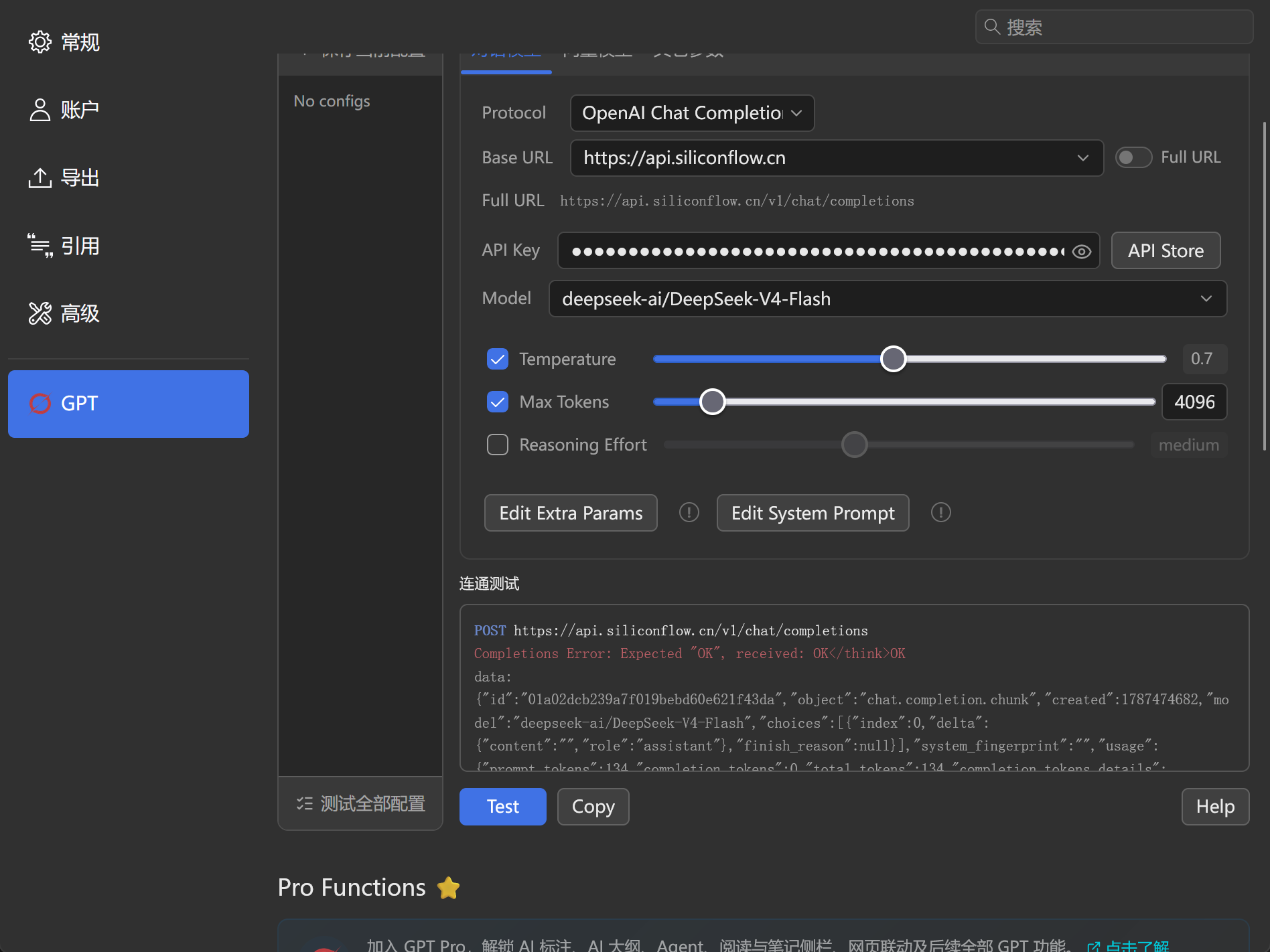1270x952 pixels.
Task: Focus the 搜索 search field
Action: click(x=1114, y=27)
